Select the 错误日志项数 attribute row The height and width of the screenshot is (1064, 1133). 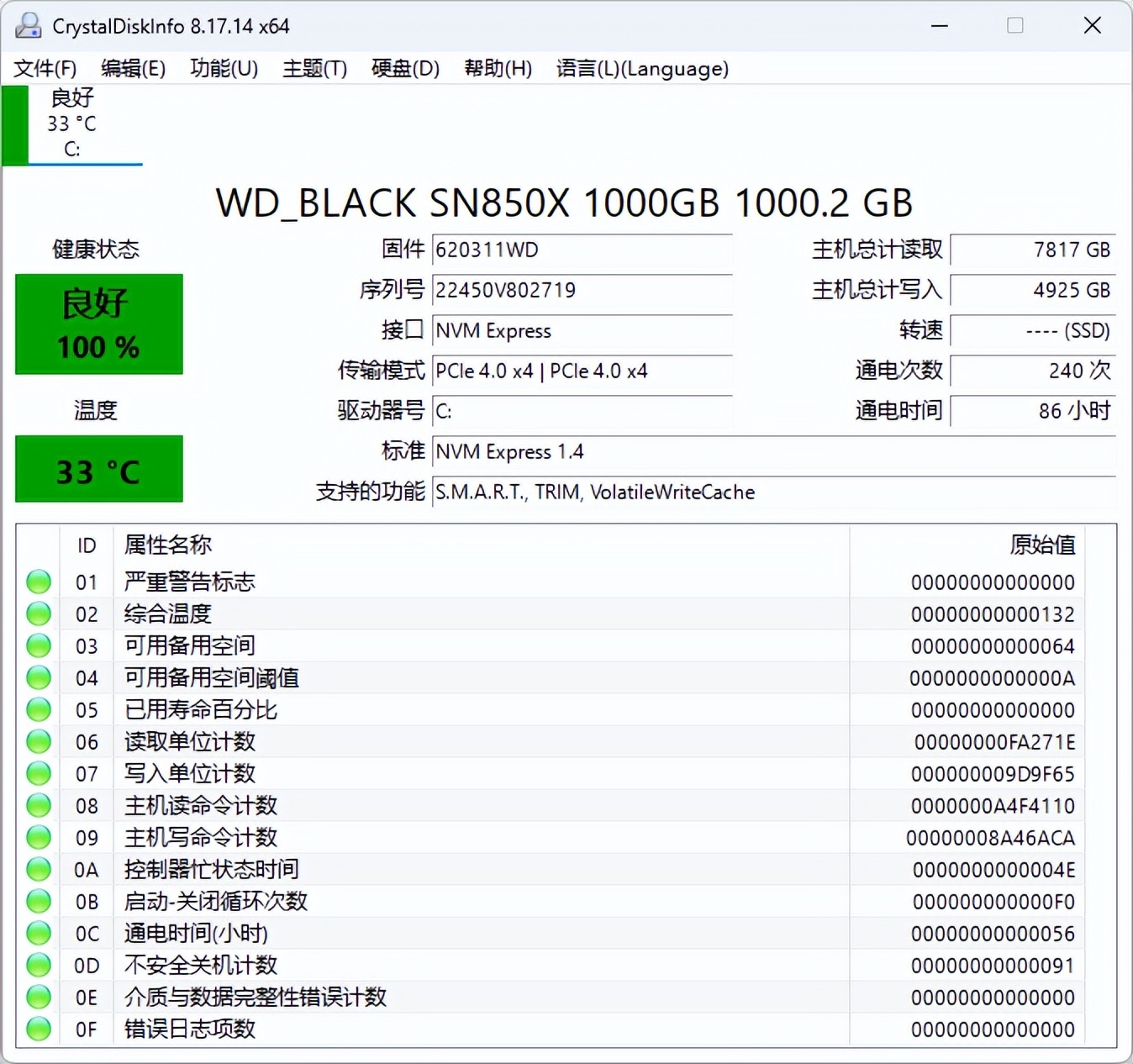551,1029
